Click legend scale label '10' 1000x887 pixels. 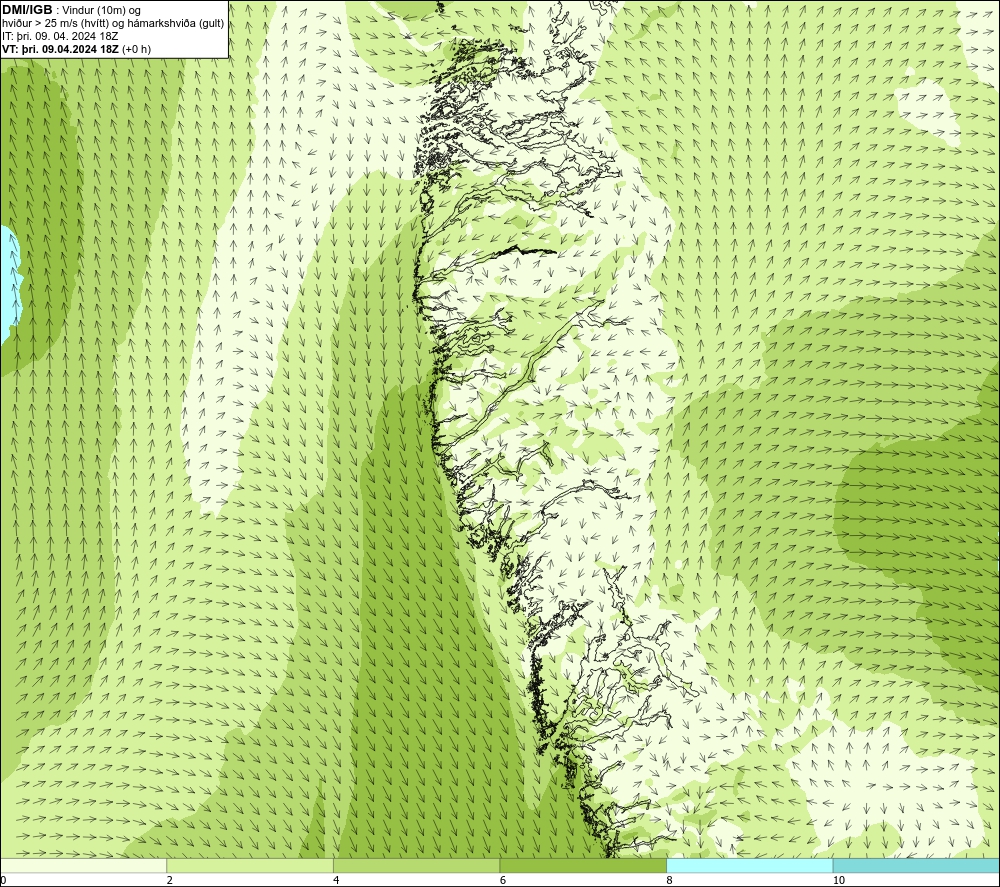(839, 880)
